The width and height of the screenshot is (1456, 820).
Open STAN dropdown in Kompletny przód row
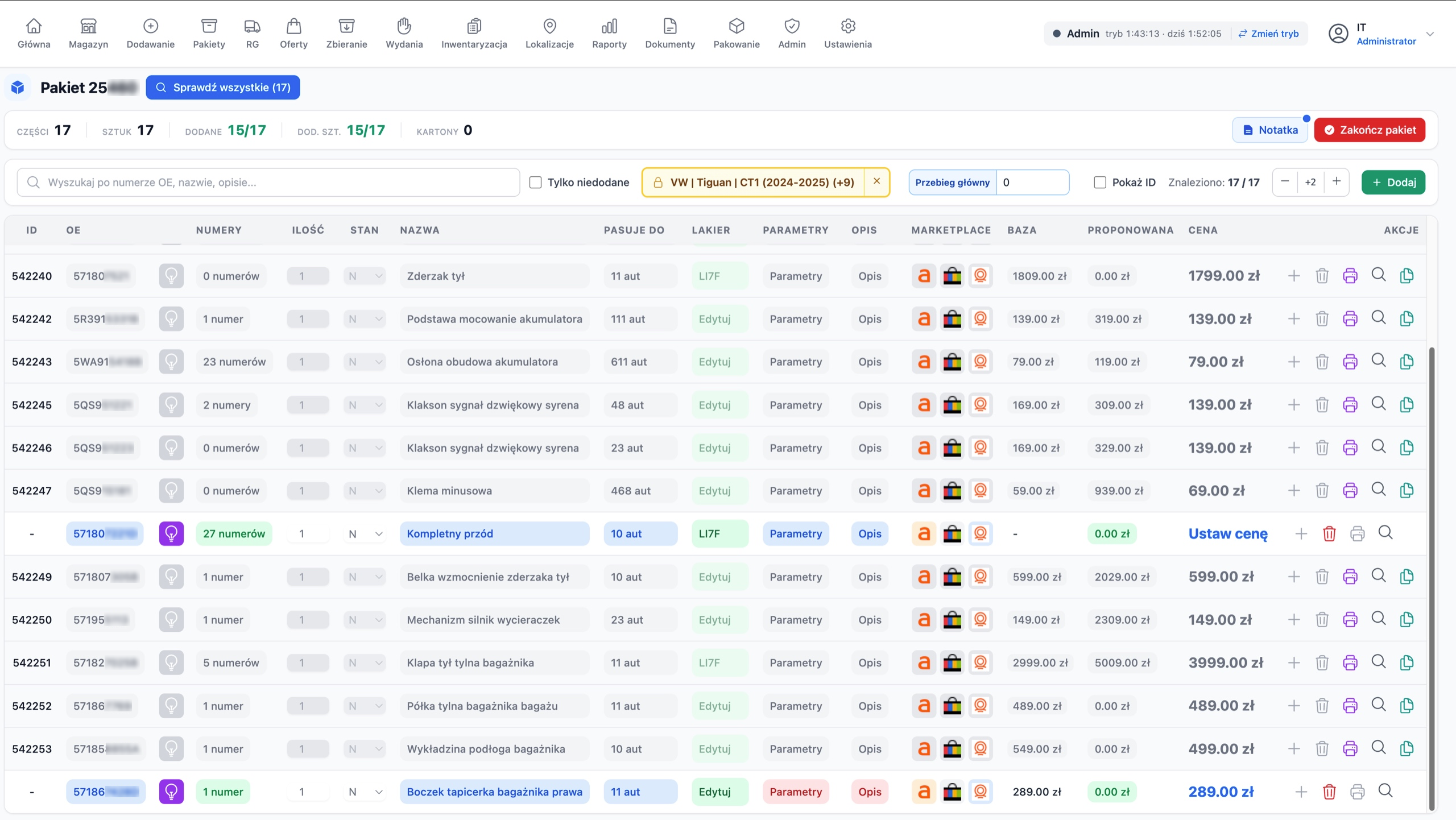coord(365,533)
